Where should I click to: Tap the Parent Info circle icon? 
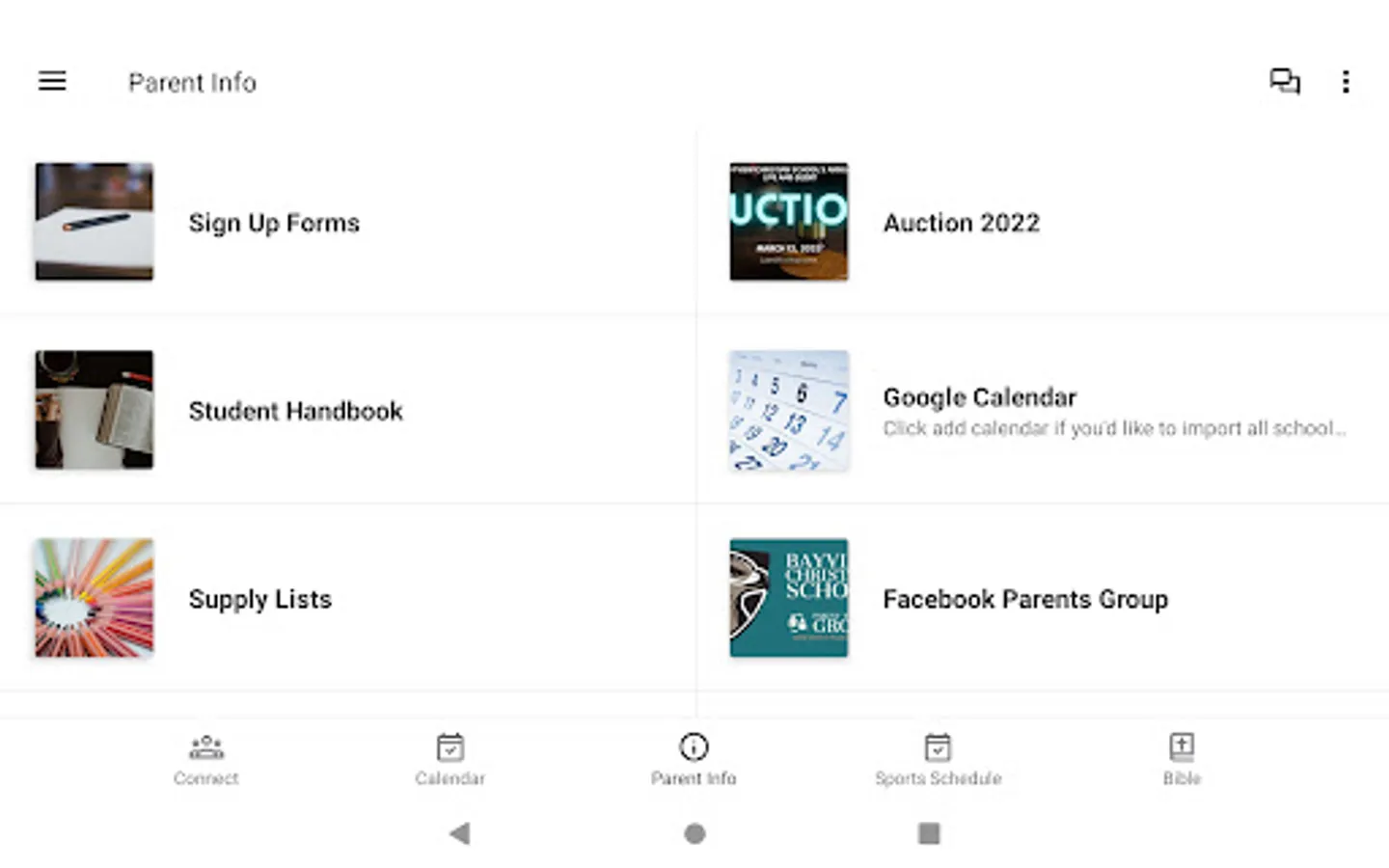(x=694, y=747)
